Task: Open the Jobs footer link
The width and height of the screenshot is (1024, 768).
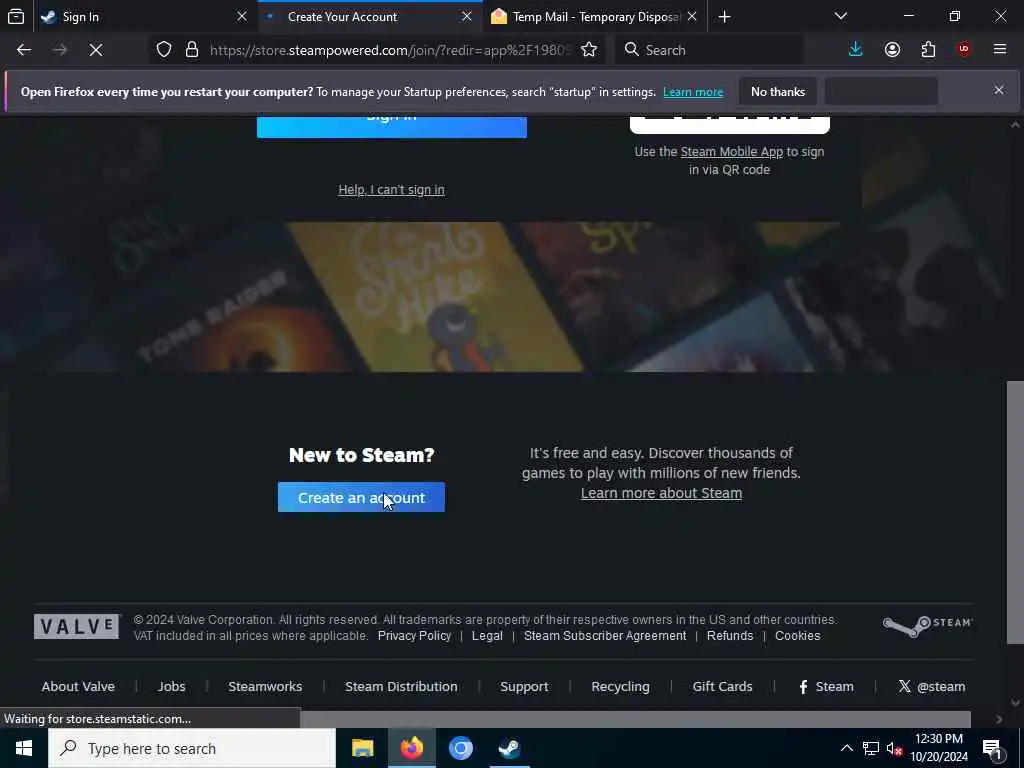Action: click(171, 686)
